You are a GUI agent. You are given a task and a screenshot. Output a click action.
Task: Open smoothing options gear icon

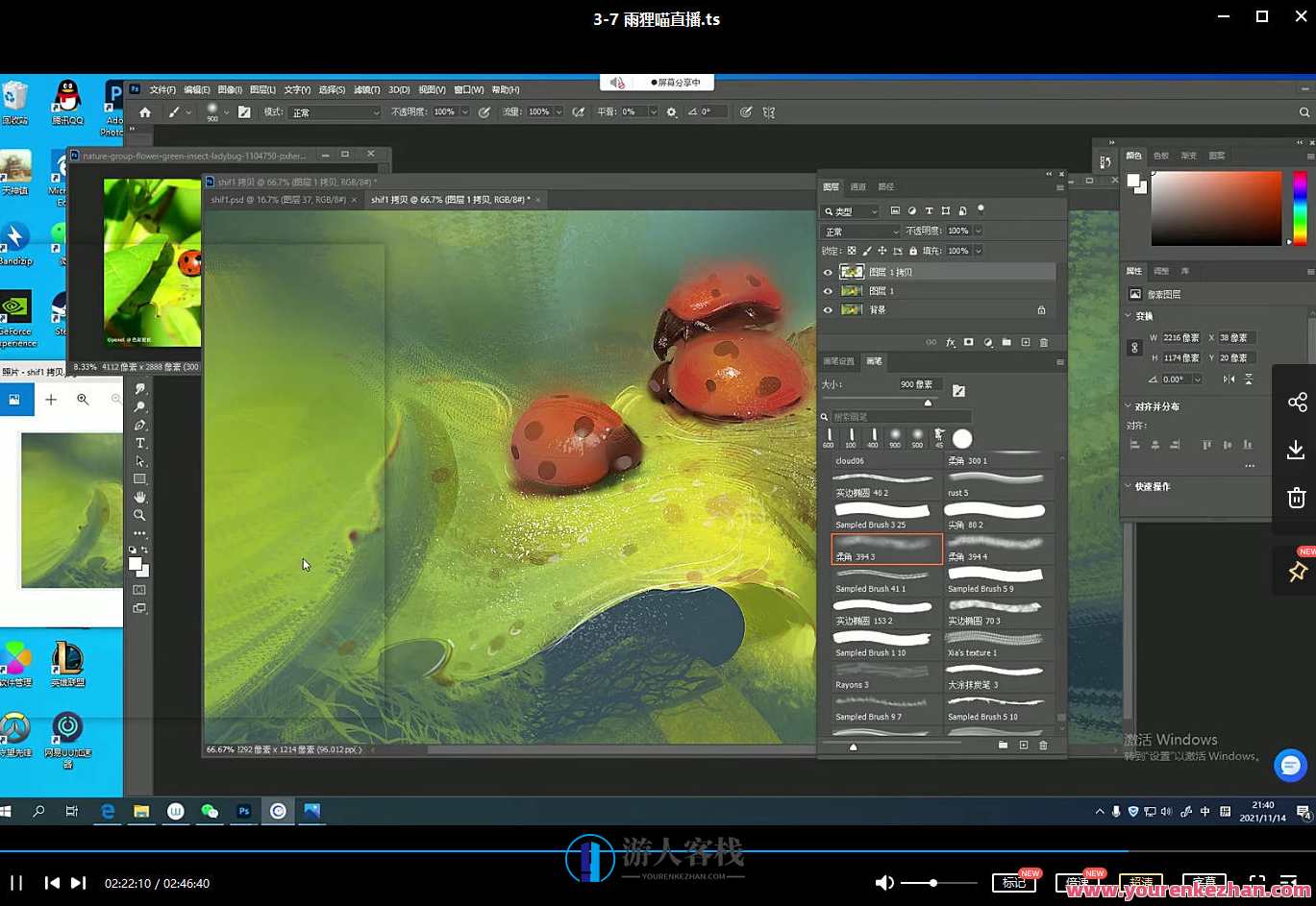pyautogui.click(x=671, y=112)
